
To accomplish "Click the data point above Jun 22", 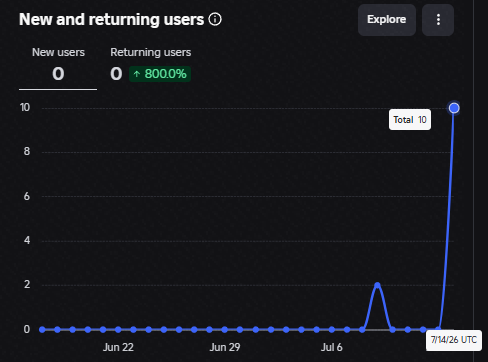I will (118, 329).
